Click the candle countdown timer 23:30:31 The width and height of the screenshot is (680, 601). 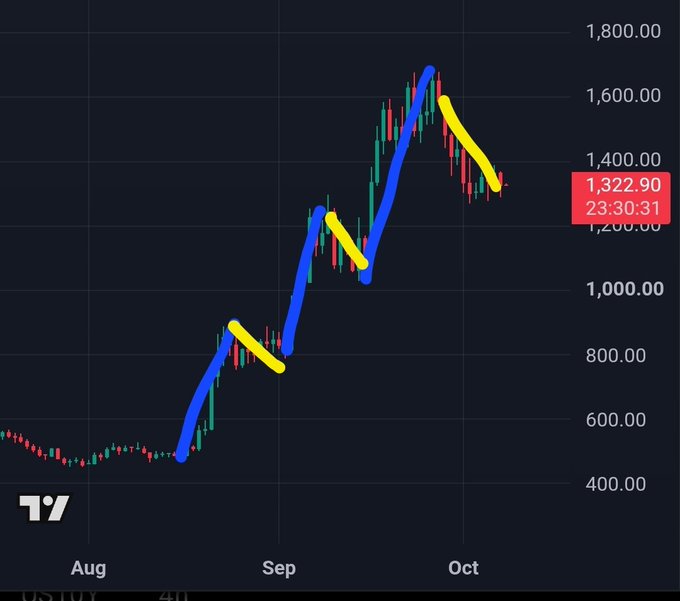(623, 209)
